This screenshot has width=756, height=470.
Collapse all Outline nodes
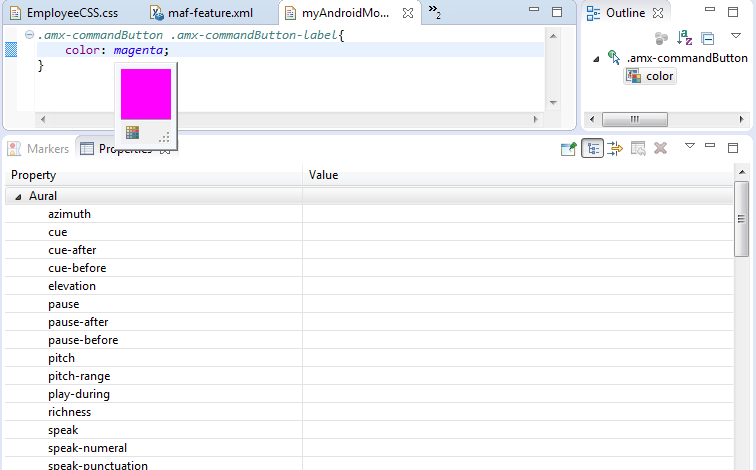click(x=708, y=38)
